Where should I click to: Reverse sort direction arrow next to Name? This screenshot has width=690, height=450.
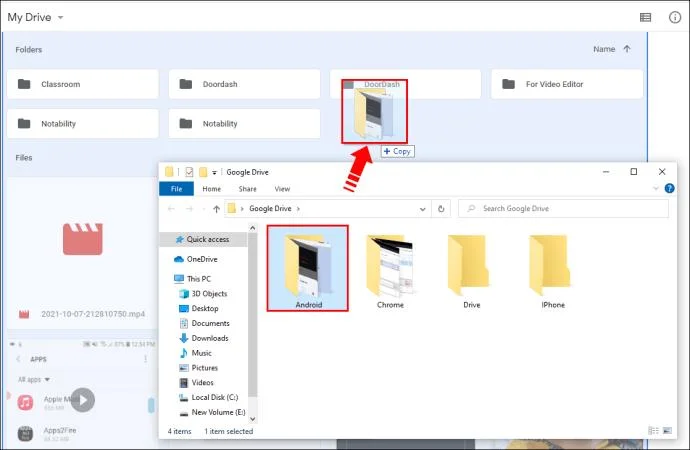click(627, 49)
